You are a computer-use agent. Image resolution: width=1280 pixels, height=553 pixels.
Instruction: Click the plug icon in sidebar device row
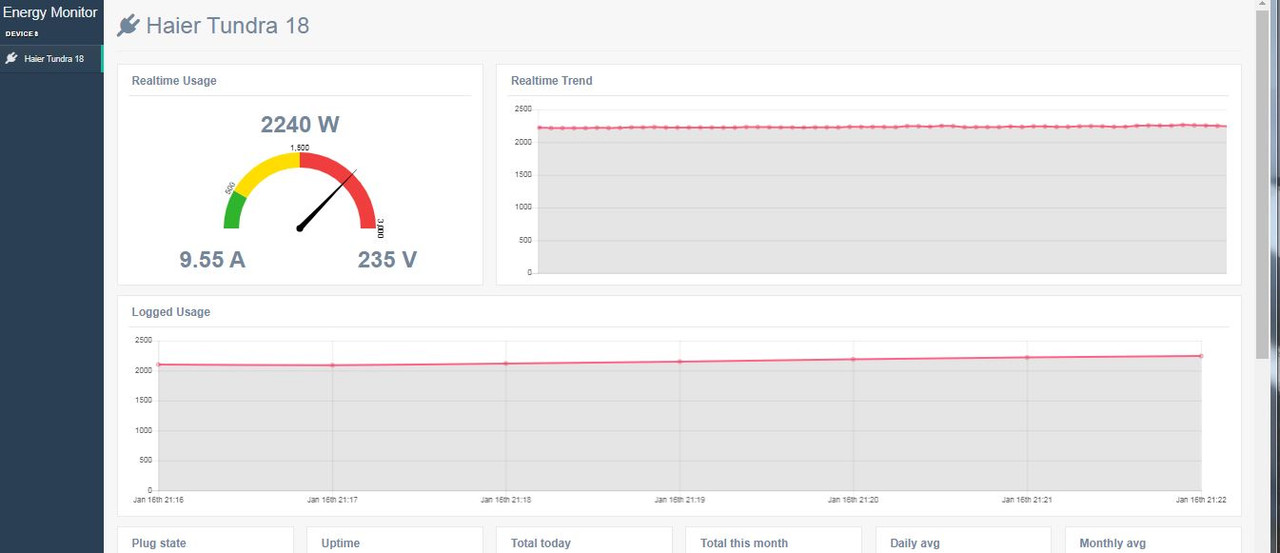click(11, 58)
